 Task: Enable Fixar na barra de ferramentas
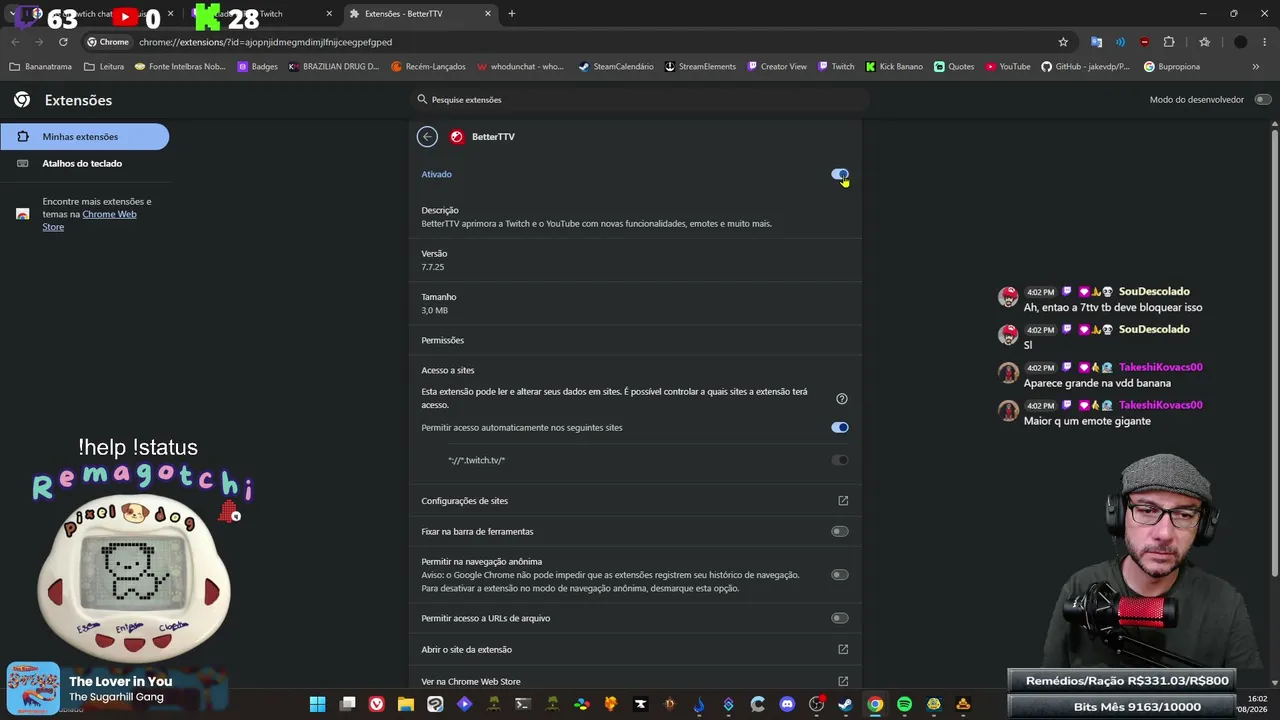point(840,531)
